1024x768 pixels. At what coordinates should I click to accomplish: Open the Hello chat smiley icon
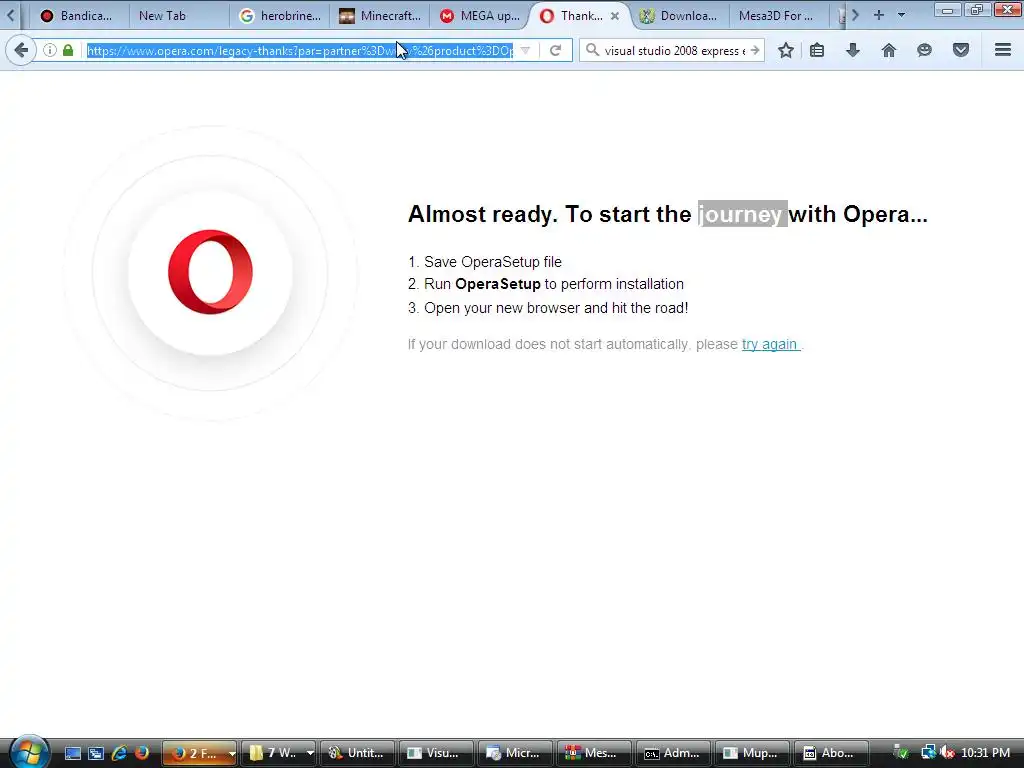pos(924,50)
